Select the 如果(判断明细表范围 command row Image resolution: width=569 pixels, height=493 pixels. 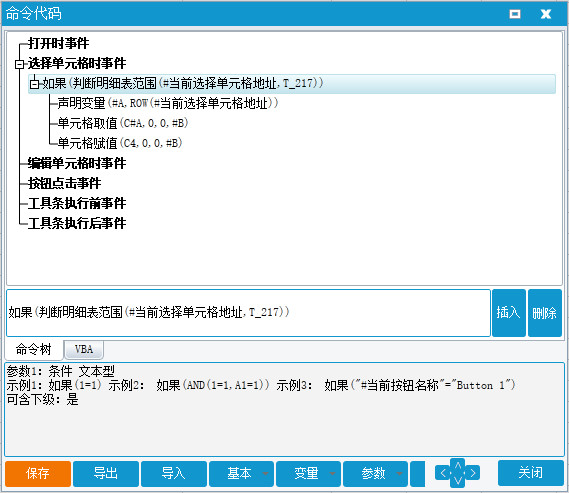pos(292,84)
